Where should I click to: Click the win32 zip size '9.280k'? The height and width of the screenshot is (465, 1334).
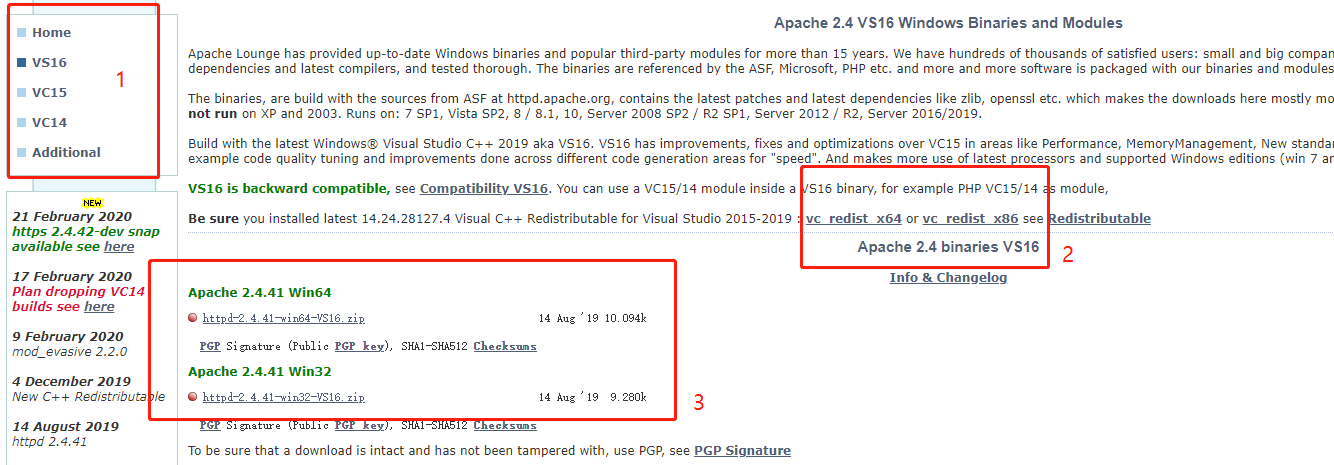[x=629, y=397]
